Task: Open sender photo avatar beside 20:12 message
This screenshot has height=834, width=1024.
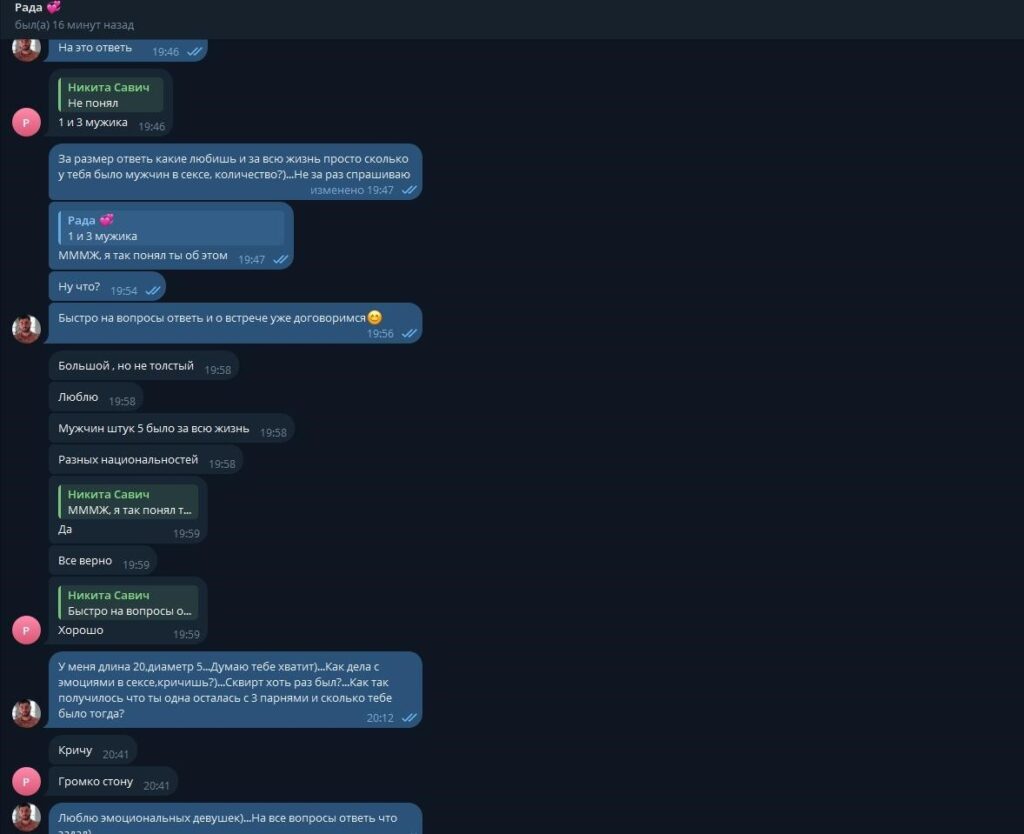Action: click(26, 713)
